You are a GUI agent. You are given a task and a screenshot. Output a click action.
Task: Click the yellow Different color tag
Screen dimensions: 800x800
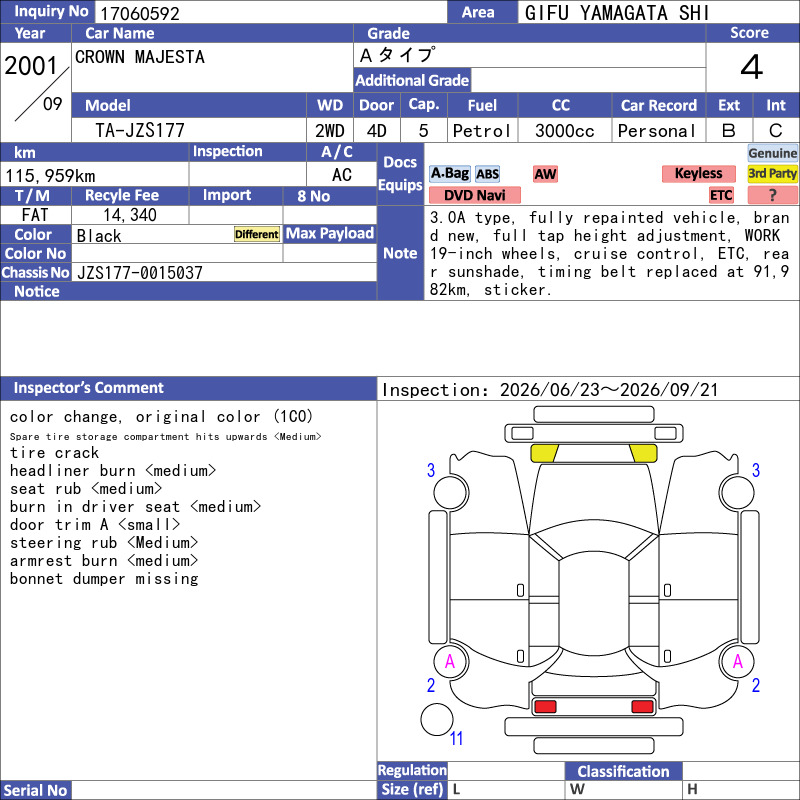(257, 234)
